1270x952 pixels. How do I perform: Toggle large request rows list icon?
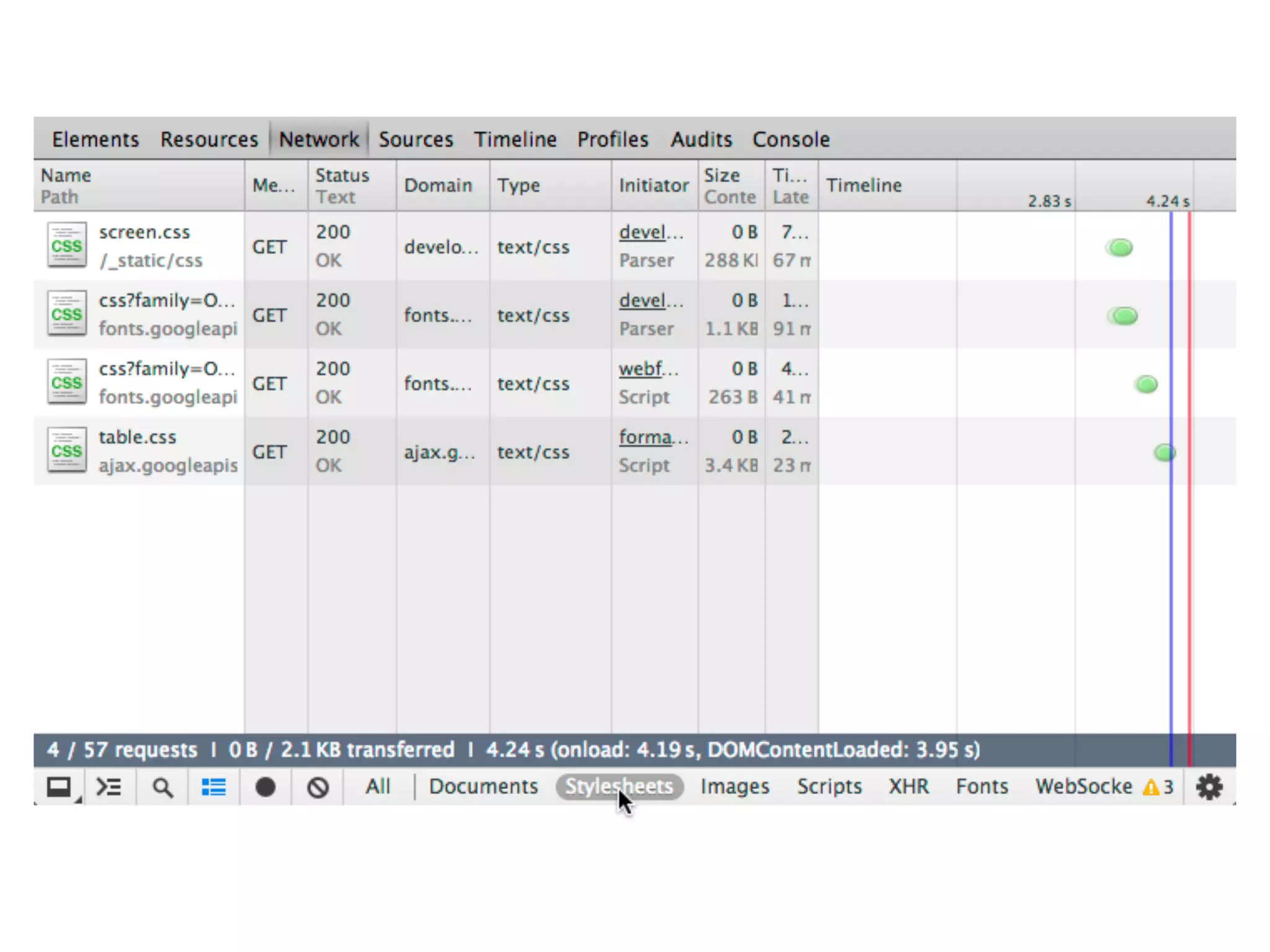(x=214, y=787)
